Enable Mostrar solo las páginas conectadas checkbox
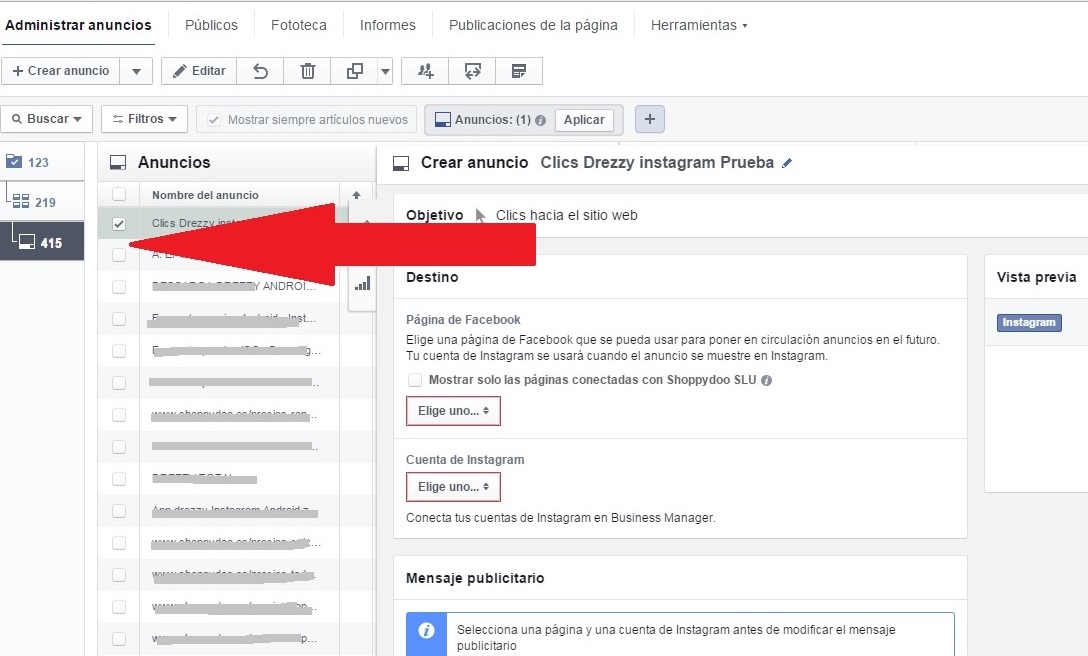 (415, 380)
